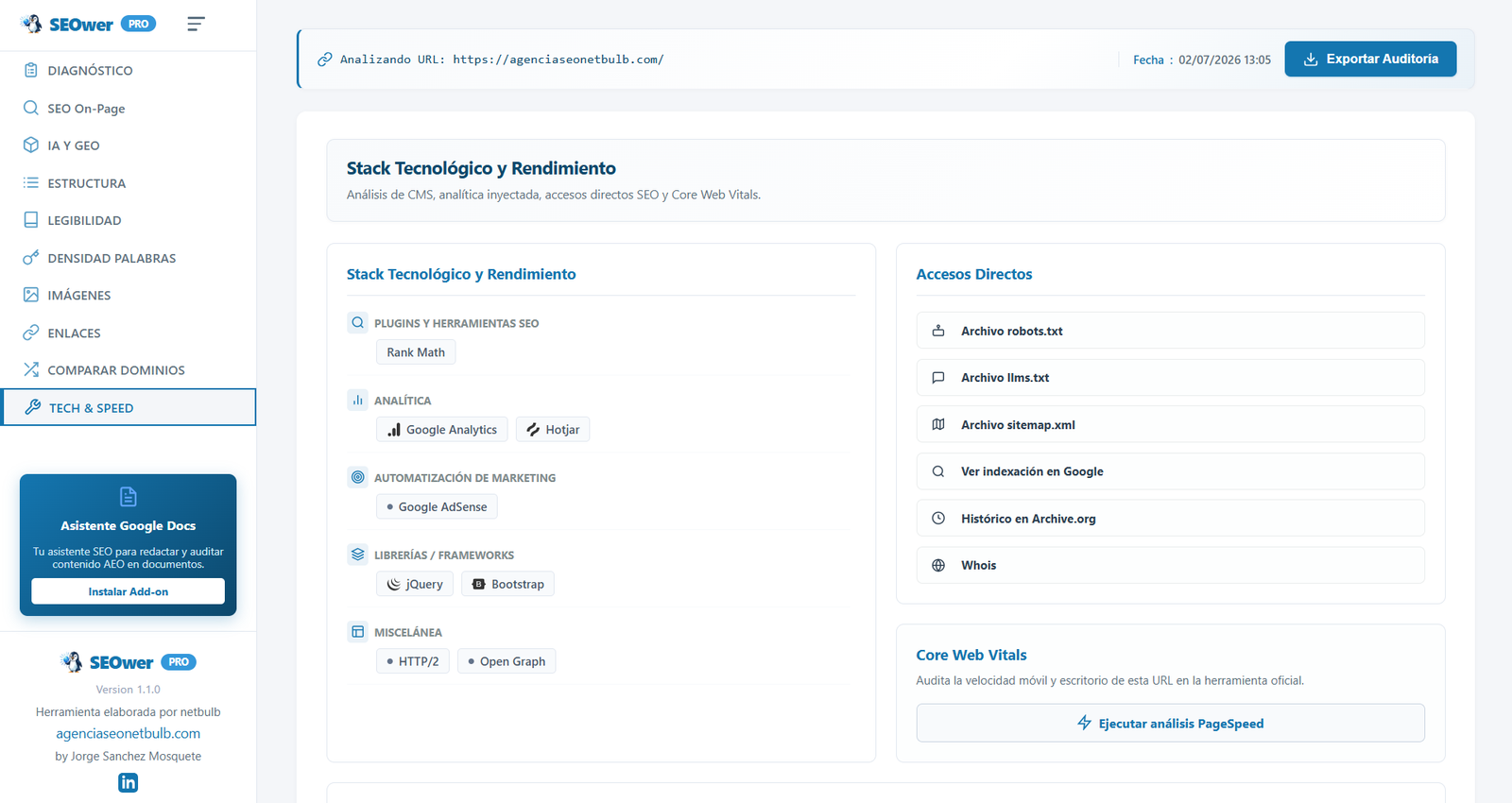Image resolution: width=1512 pixels, height=803 pixels.
Task: Click the Plugins y Herramientas SEO section icon
Action: coord(357,322)
